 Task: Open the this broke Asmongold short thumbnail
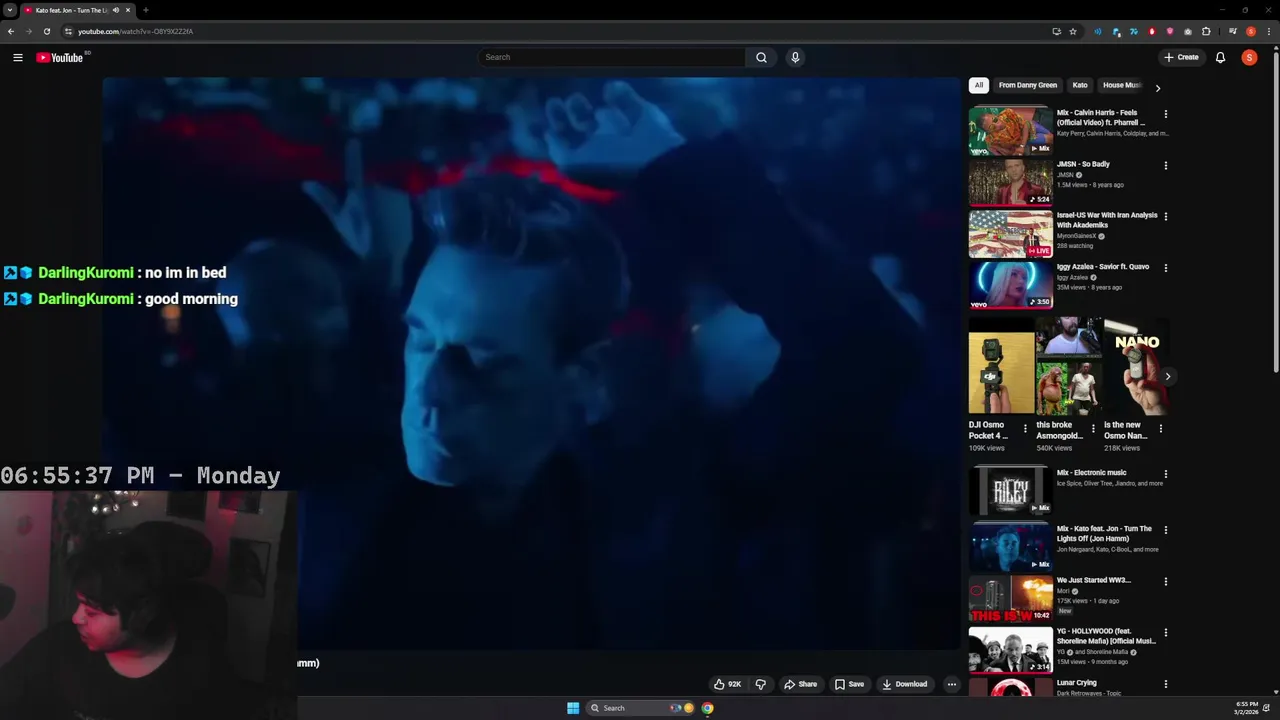tap(1068, 366)
